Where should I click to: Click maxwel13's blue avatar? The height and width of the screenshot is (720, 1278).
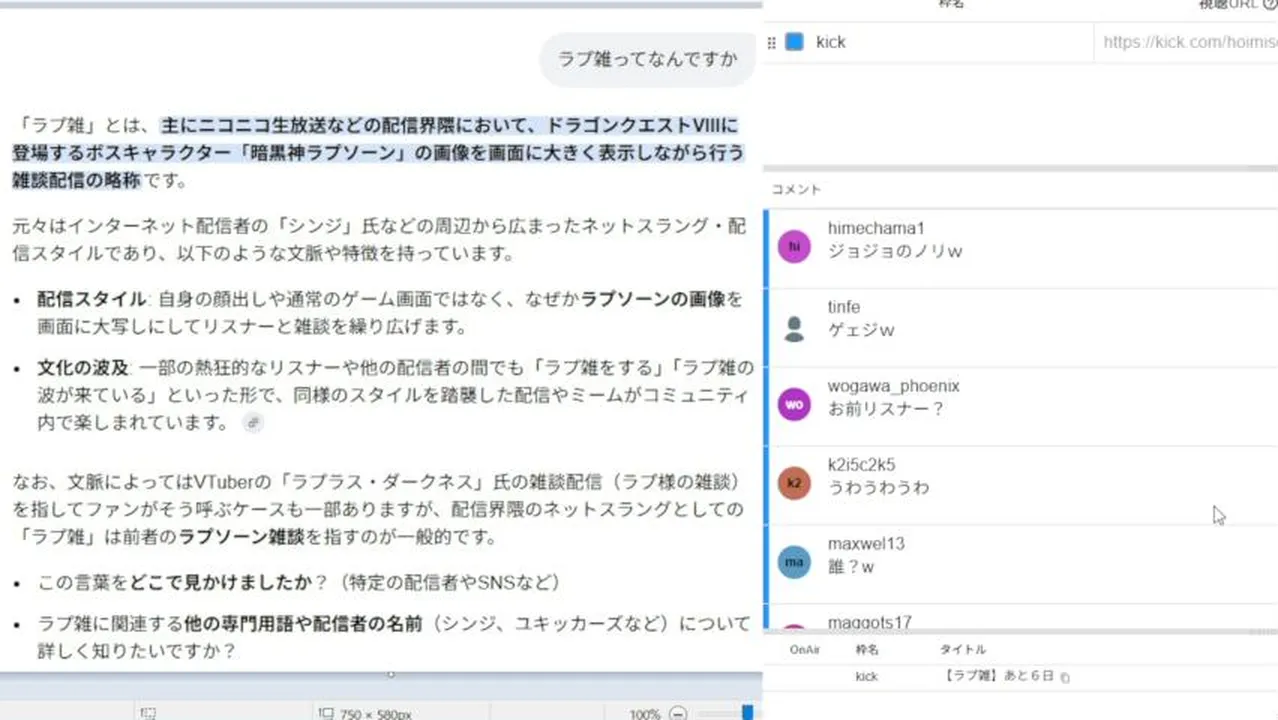794,562
